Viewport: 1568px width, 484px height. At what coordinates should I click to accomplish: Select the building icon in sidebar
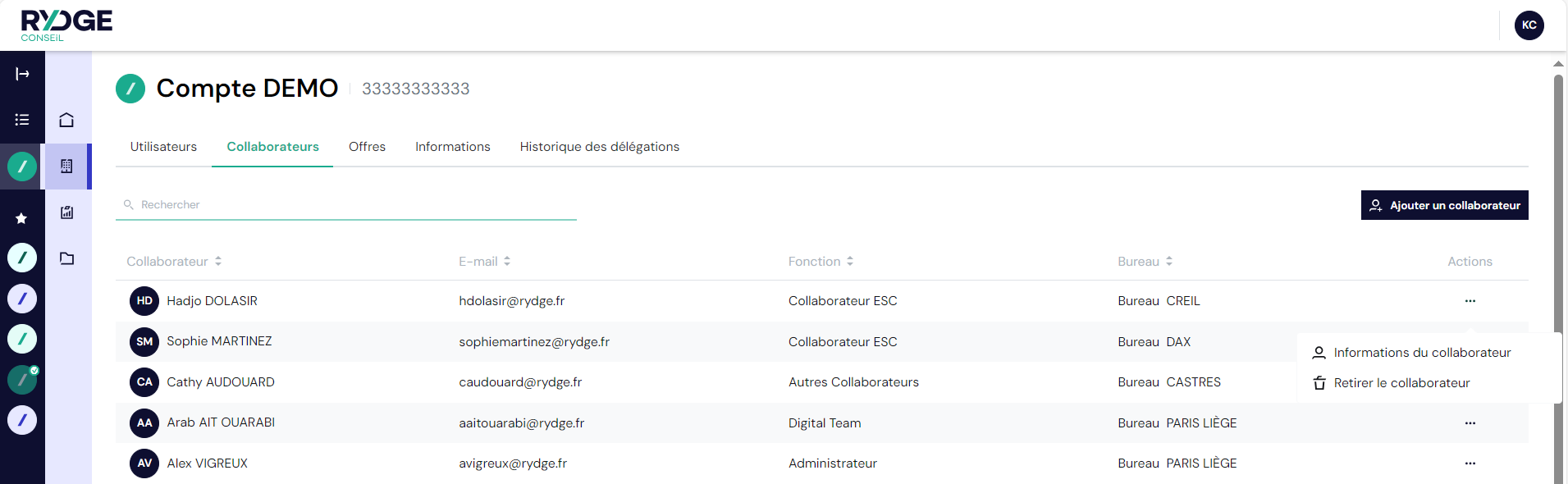point(66,167)
